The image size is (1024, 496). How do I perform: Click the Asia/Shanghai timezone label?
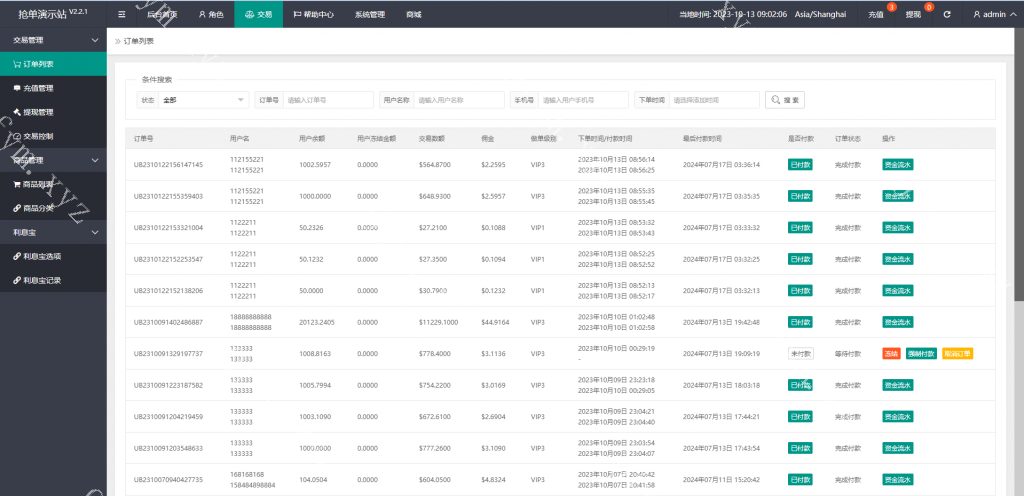coord(820,14)
